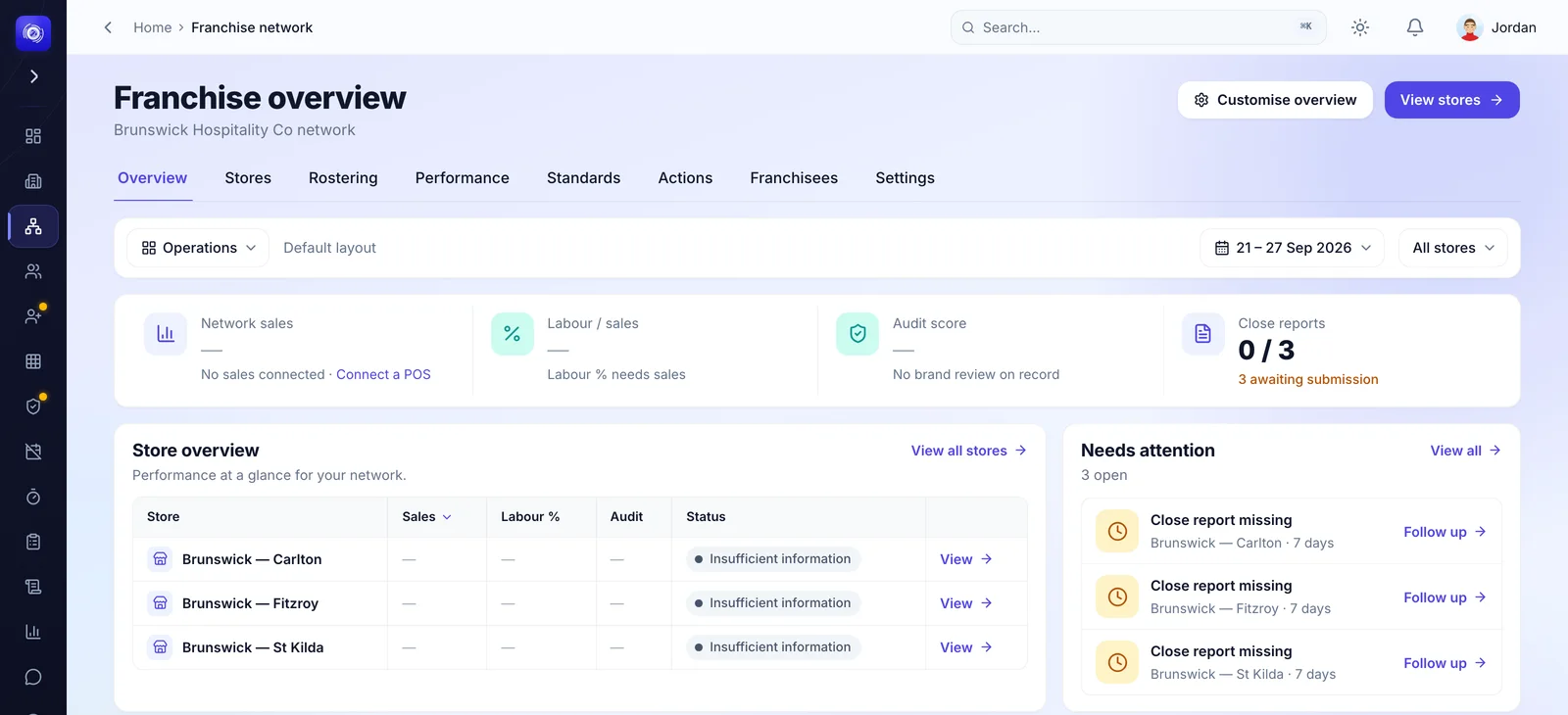The image size is (1568, 715).
Task: Open the add-user icon with notification dot
Action: click(33, 316)
